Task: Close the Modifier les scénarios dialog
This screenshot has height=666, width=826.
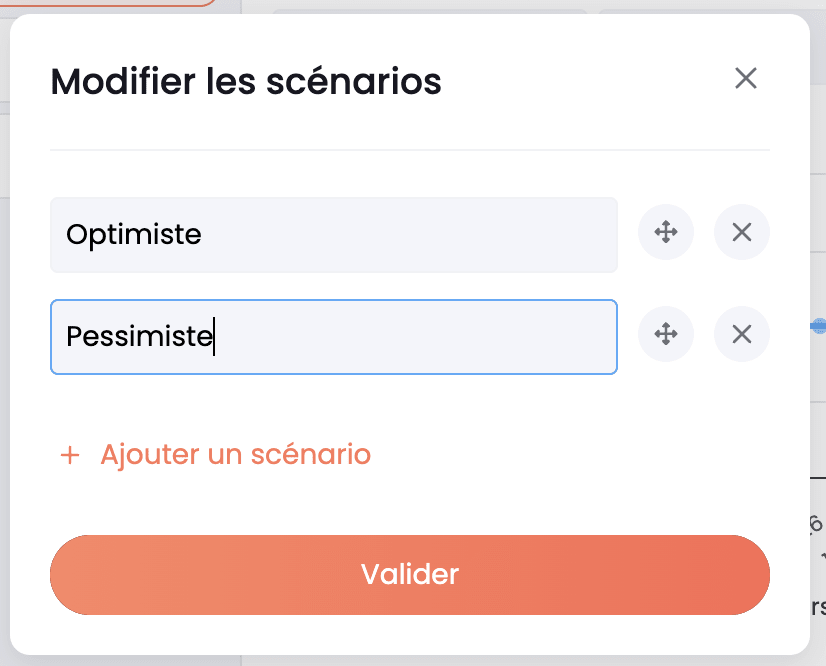Action: pyautogui.click(x=746, y=79)
